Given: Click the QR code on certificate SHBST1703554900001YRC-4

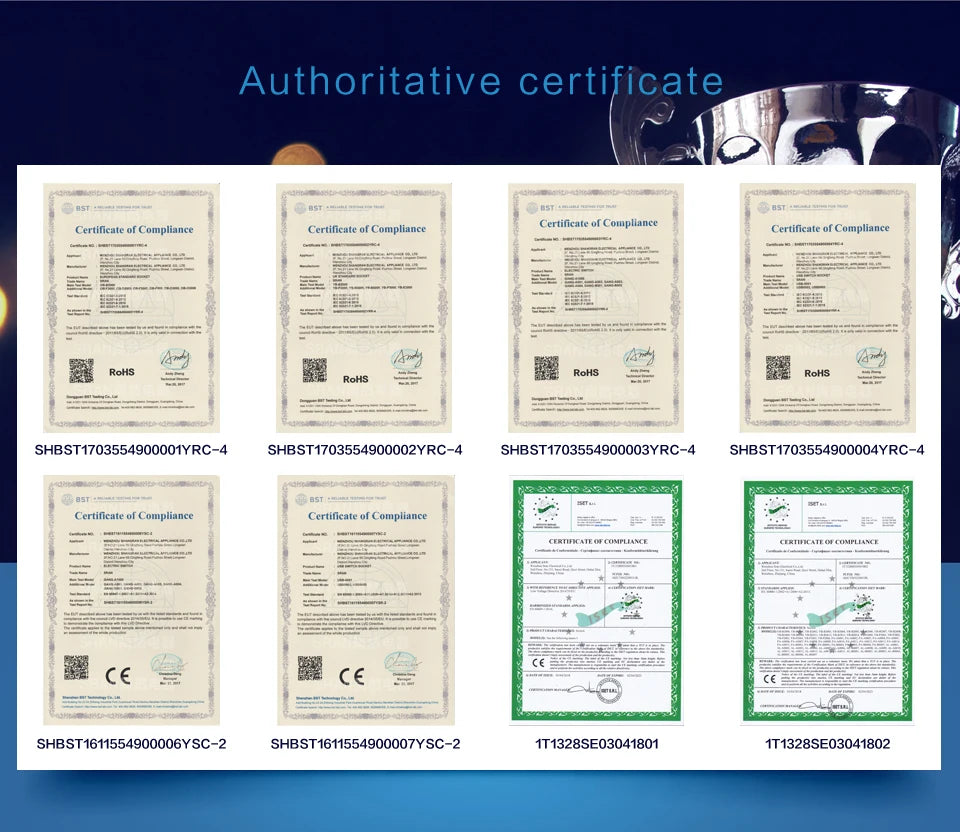Looking at the screenshot, I should click(x=81, y=371).
